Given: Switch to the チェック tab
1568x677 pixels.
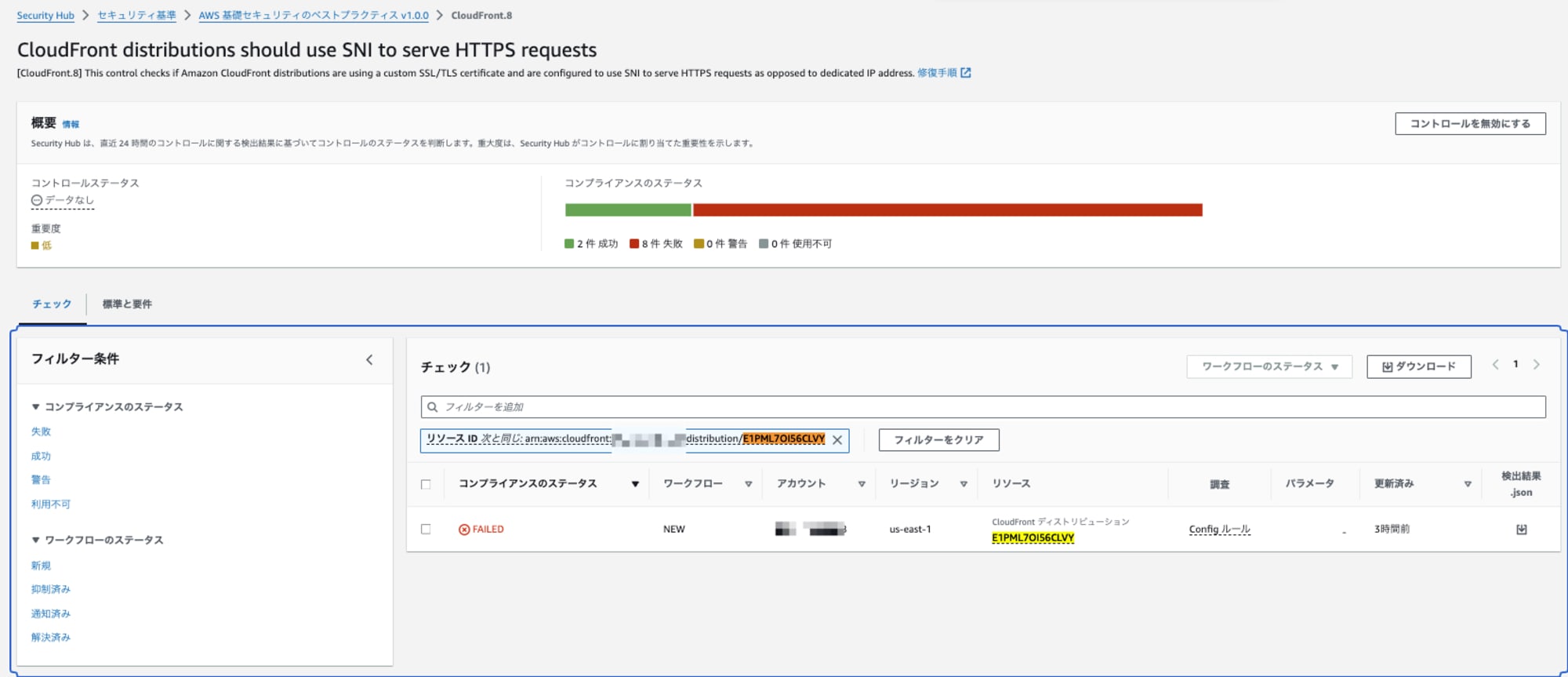Looking at the screenshot, I should coord(52,304).
